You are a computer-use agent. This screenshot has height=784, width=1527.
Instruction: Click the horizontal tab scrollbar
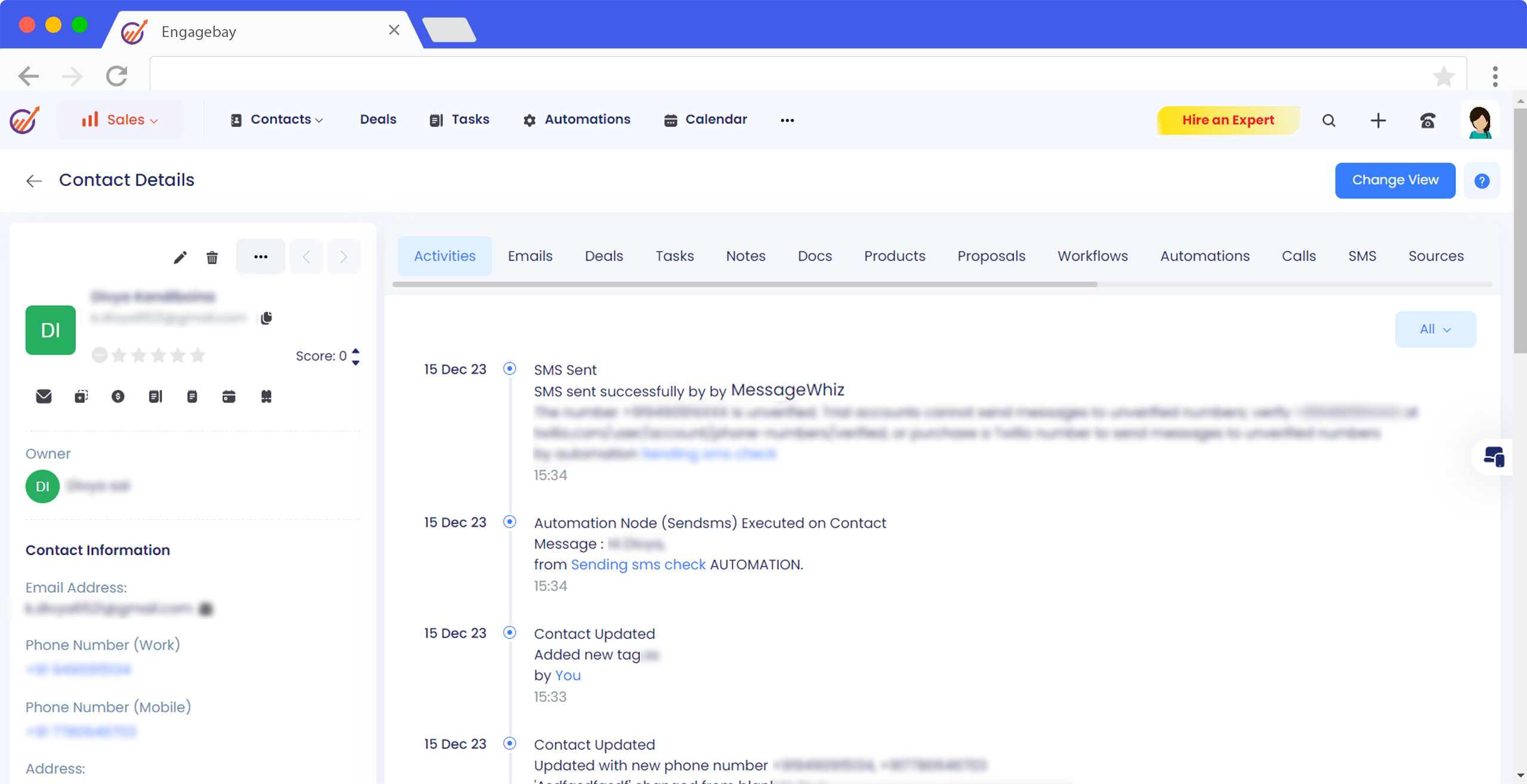(744, 284)
